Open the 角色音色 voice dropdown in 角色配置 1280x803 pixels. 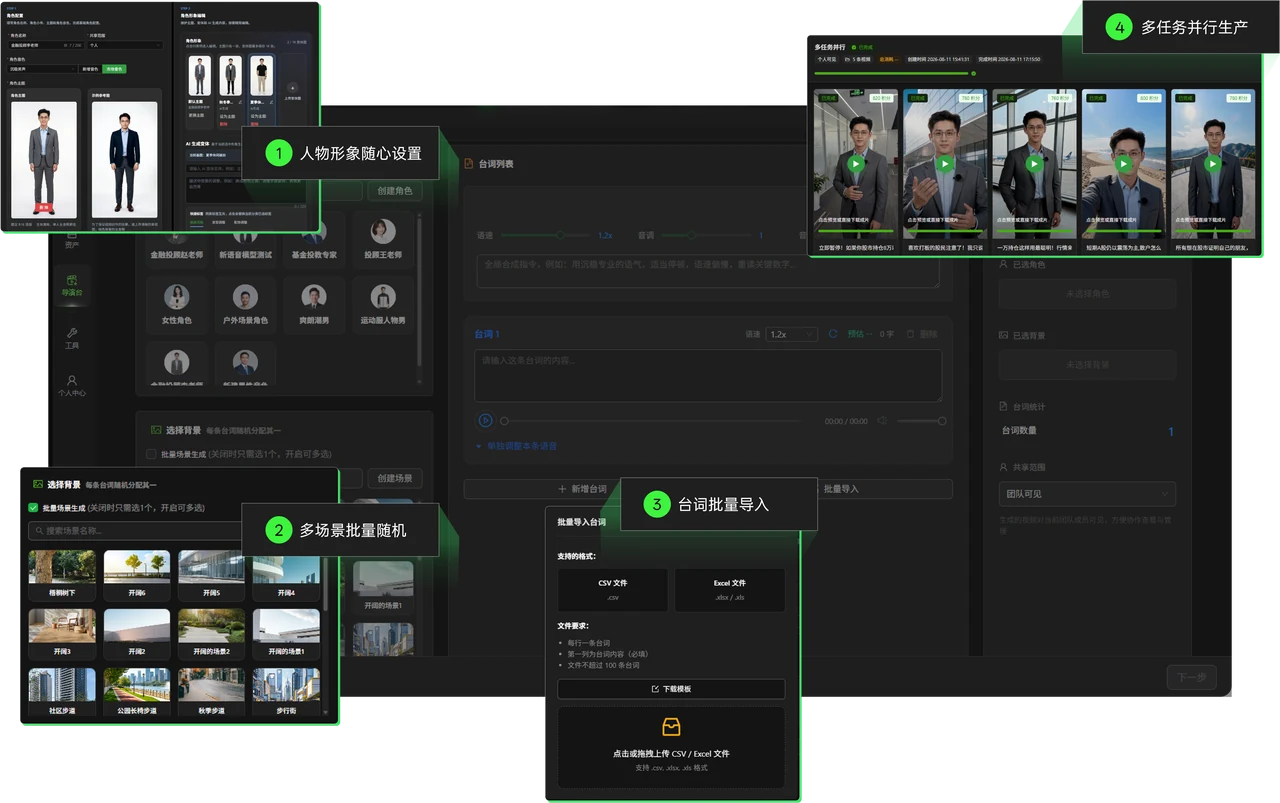pyautogui.click(x=42, y=69)
